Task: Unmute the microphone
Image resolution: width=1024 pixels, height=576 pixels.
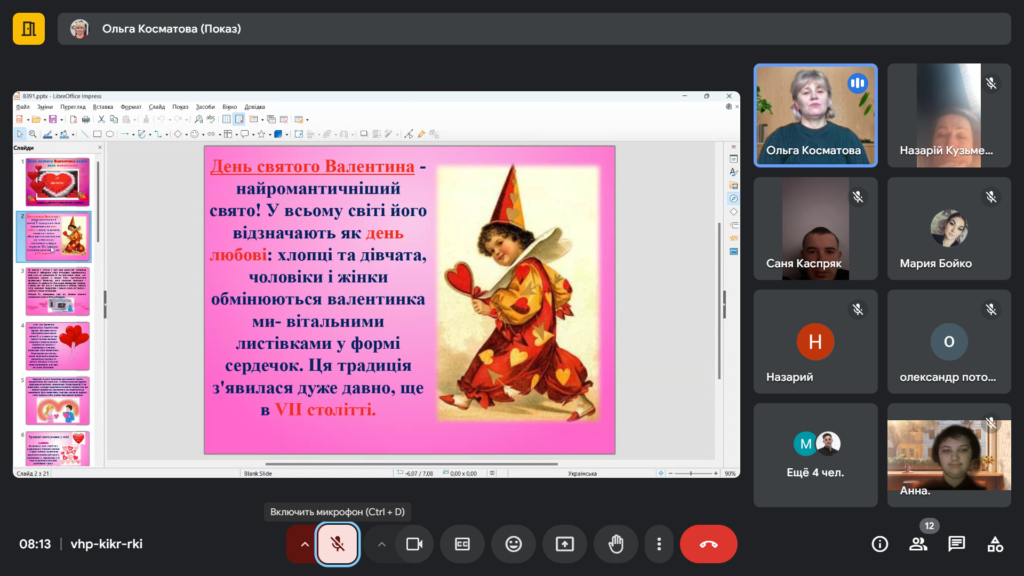Action: pos(338,544)
